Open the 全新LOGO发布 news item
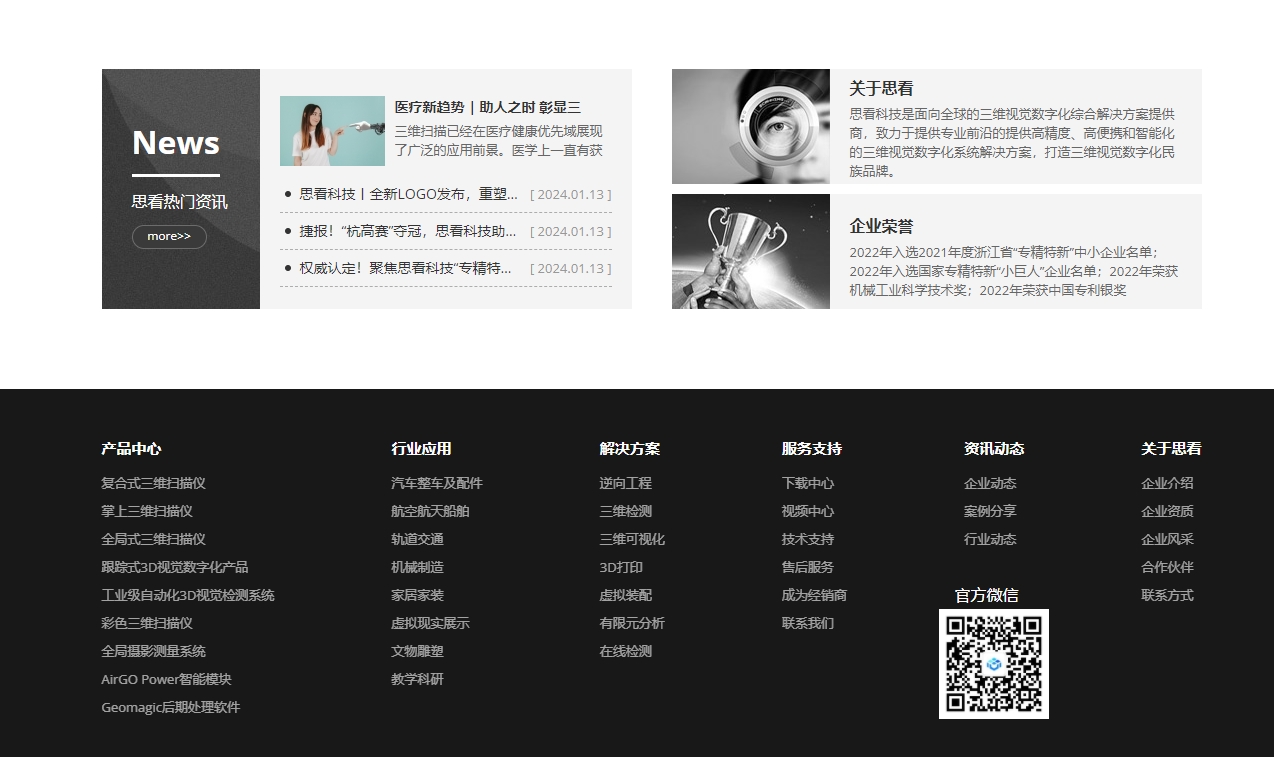This screenshot has height=757, width=1274. [408, 194]
